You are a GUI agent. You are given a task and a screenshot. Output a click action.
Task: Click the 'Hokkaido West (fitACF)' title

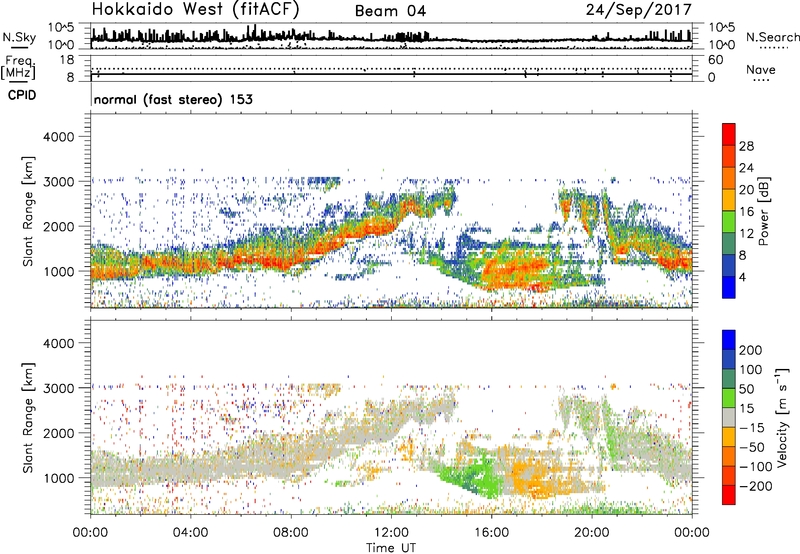click(x=195, y=10)
